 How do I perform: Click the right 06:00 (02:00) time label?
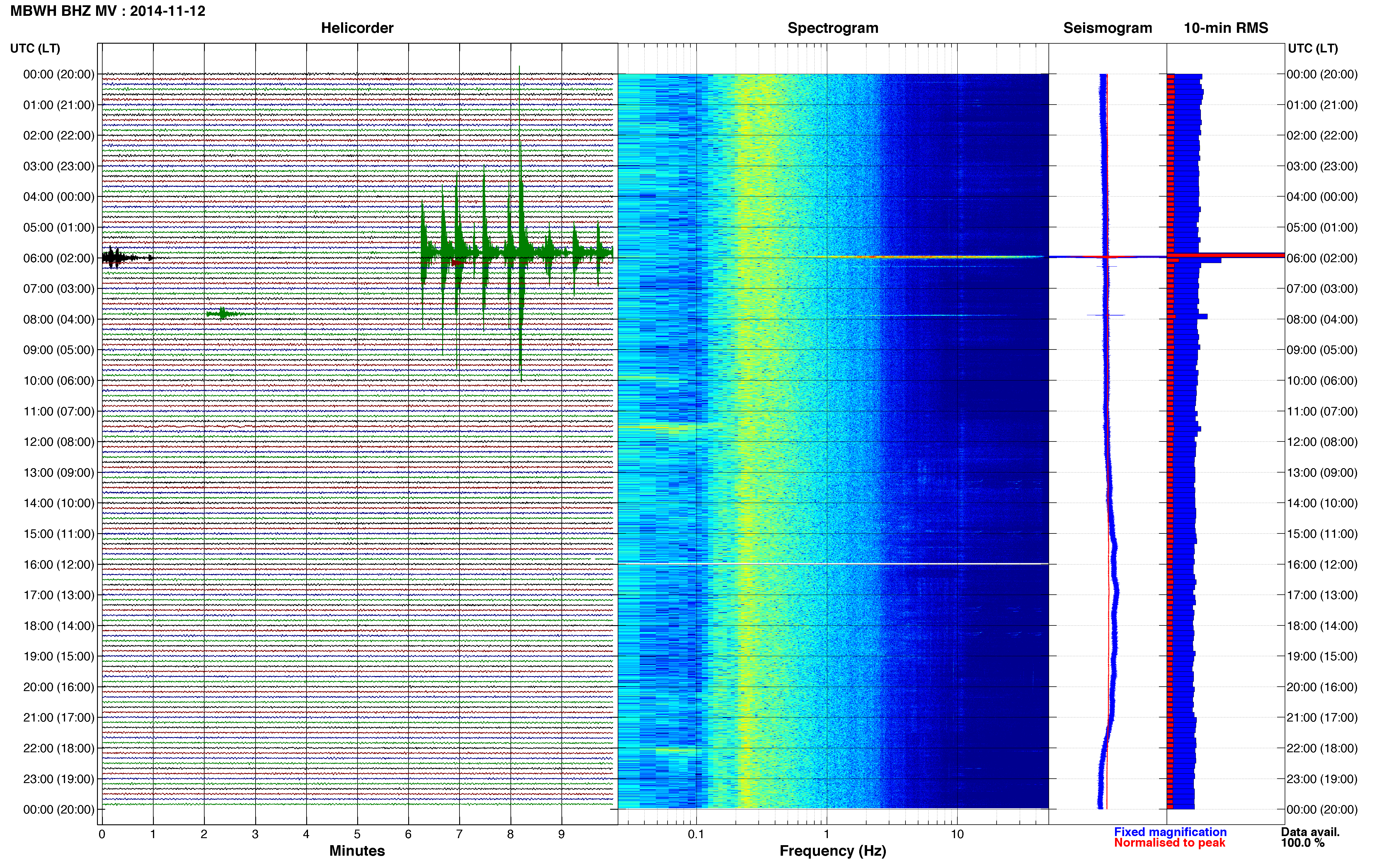pos(1322,258)
